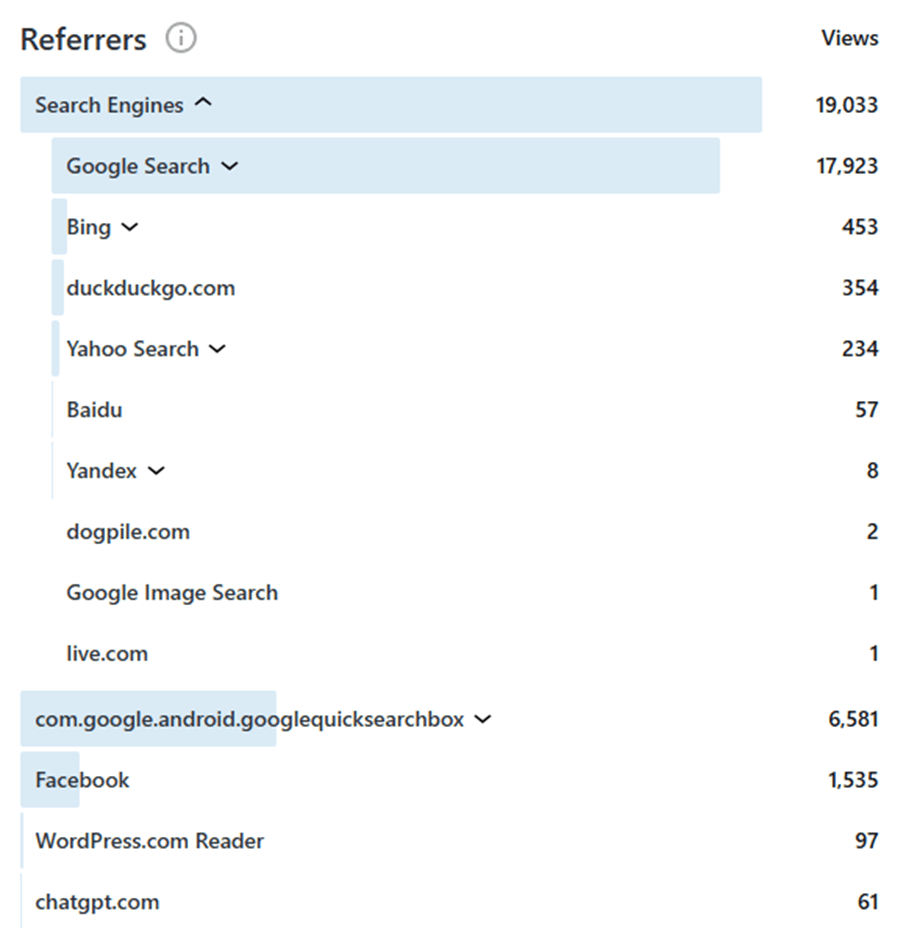Screen dimensions: 906x928
Task: Expand the Bing referrer chevron
Action: tap(129, 227)
